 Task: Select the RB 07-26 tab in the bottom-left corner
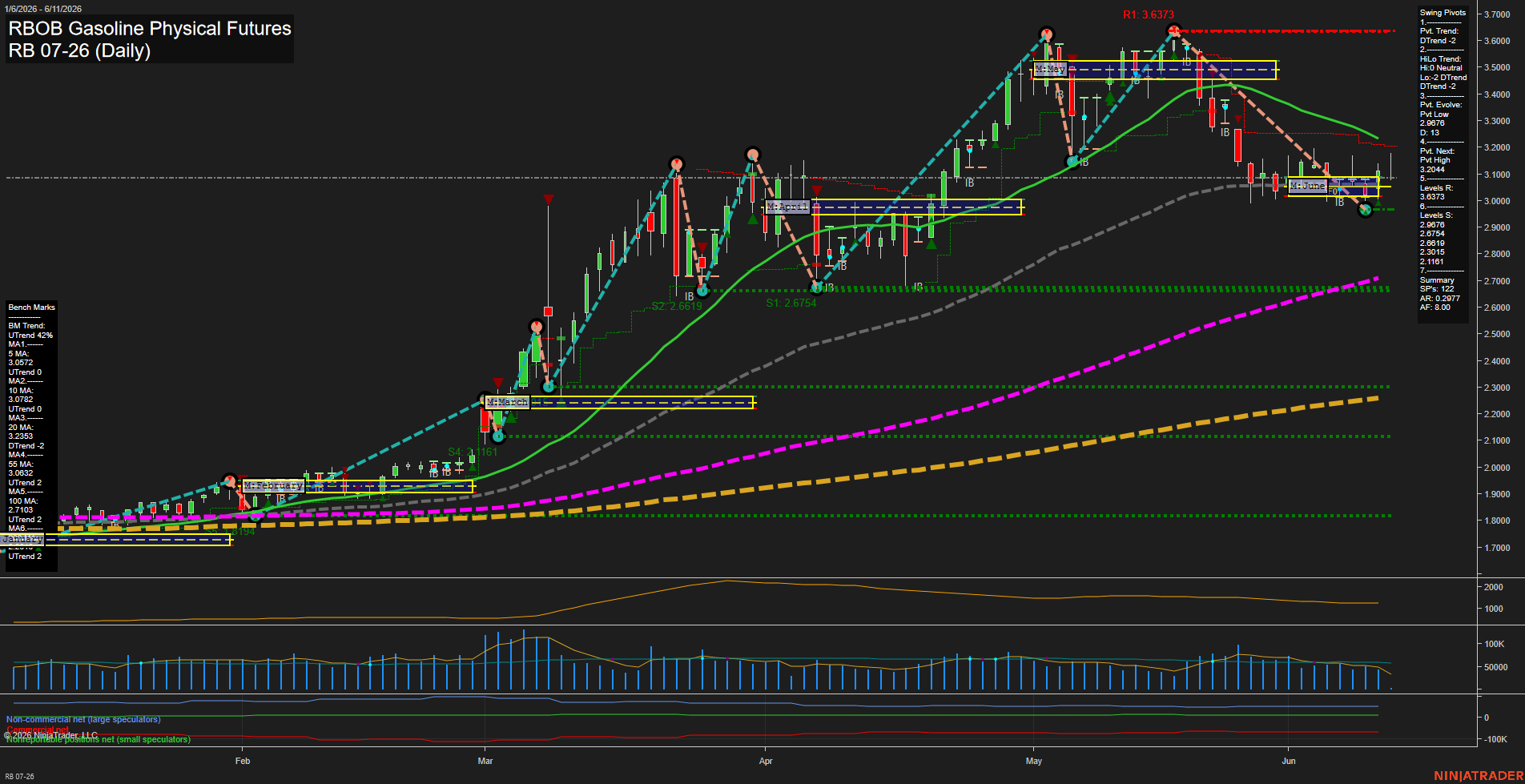tap(19, 777)
